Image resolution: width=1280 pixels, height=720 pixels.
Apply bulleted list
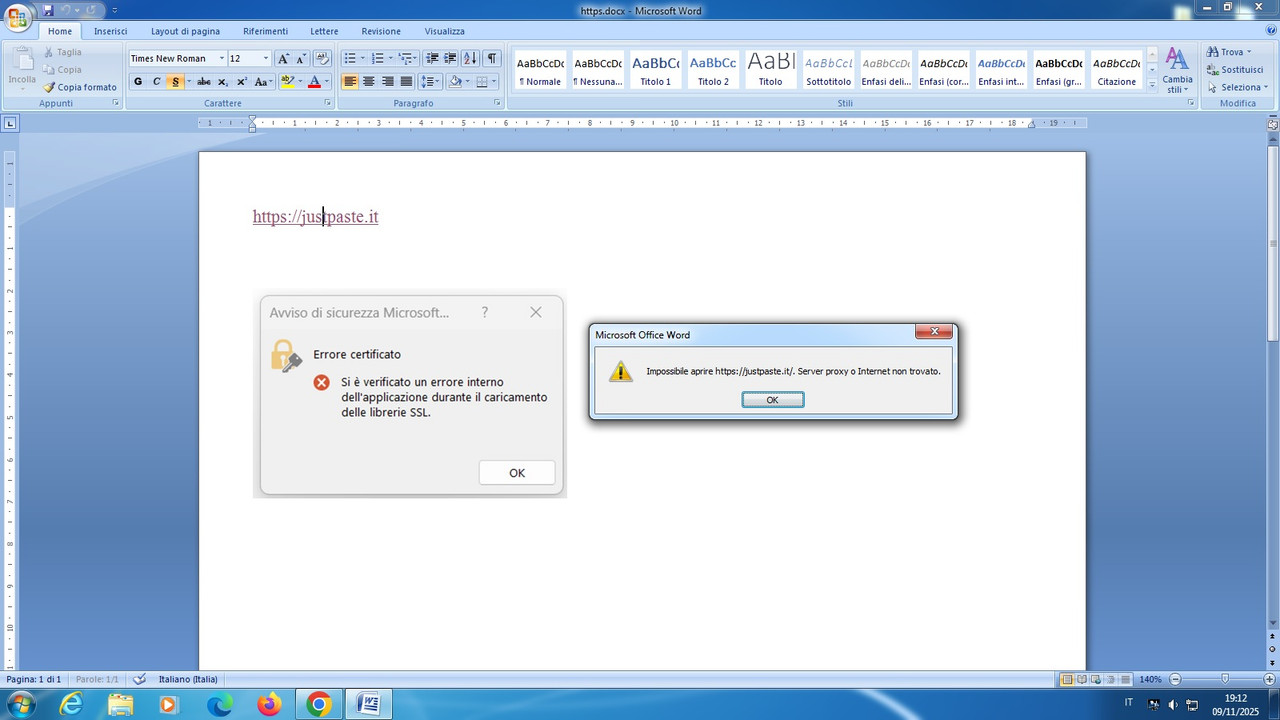pyautogui.click(x=350, y=59)
